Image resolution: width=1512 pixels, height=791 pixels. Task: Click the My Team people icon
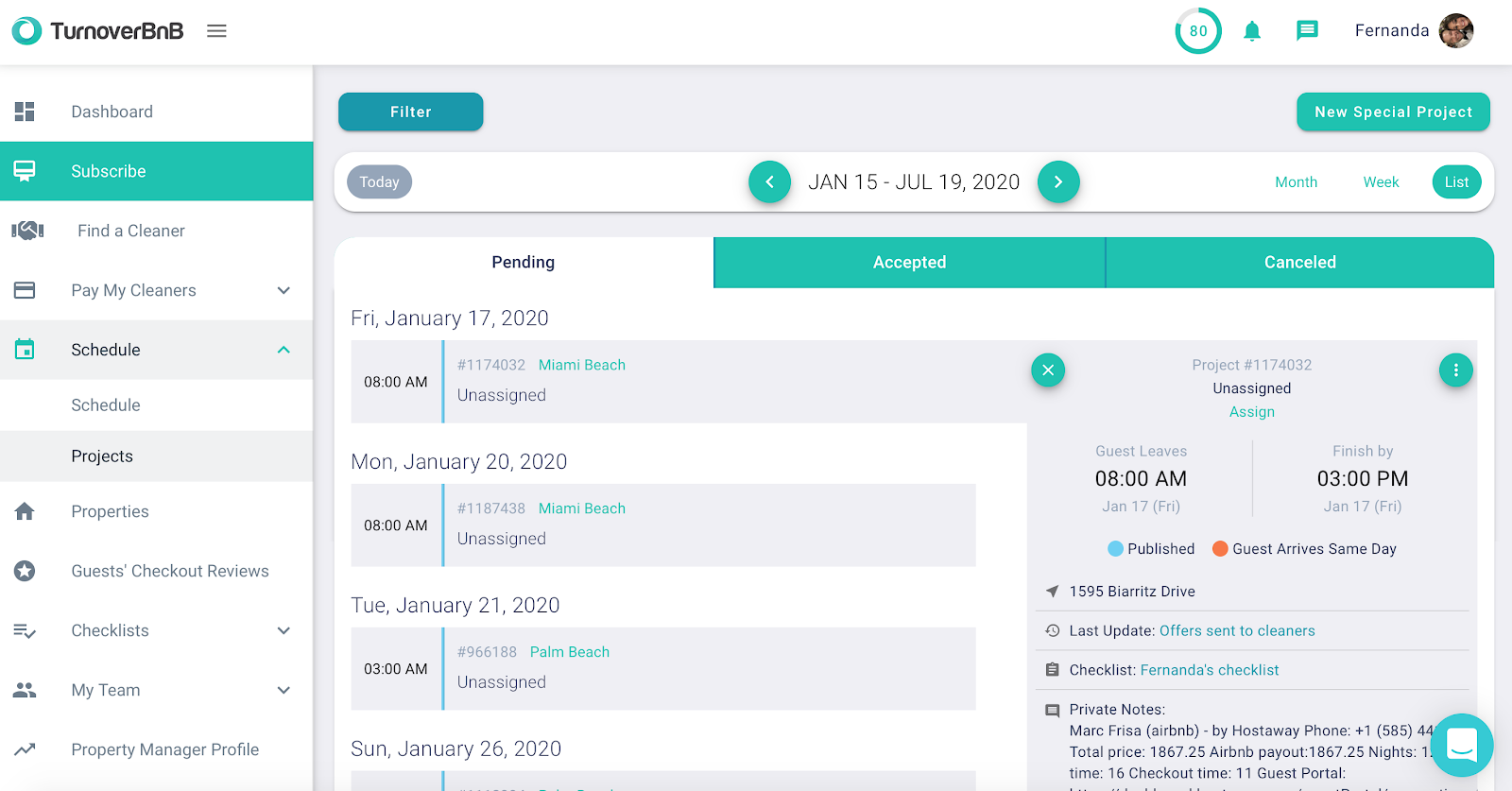25,690
